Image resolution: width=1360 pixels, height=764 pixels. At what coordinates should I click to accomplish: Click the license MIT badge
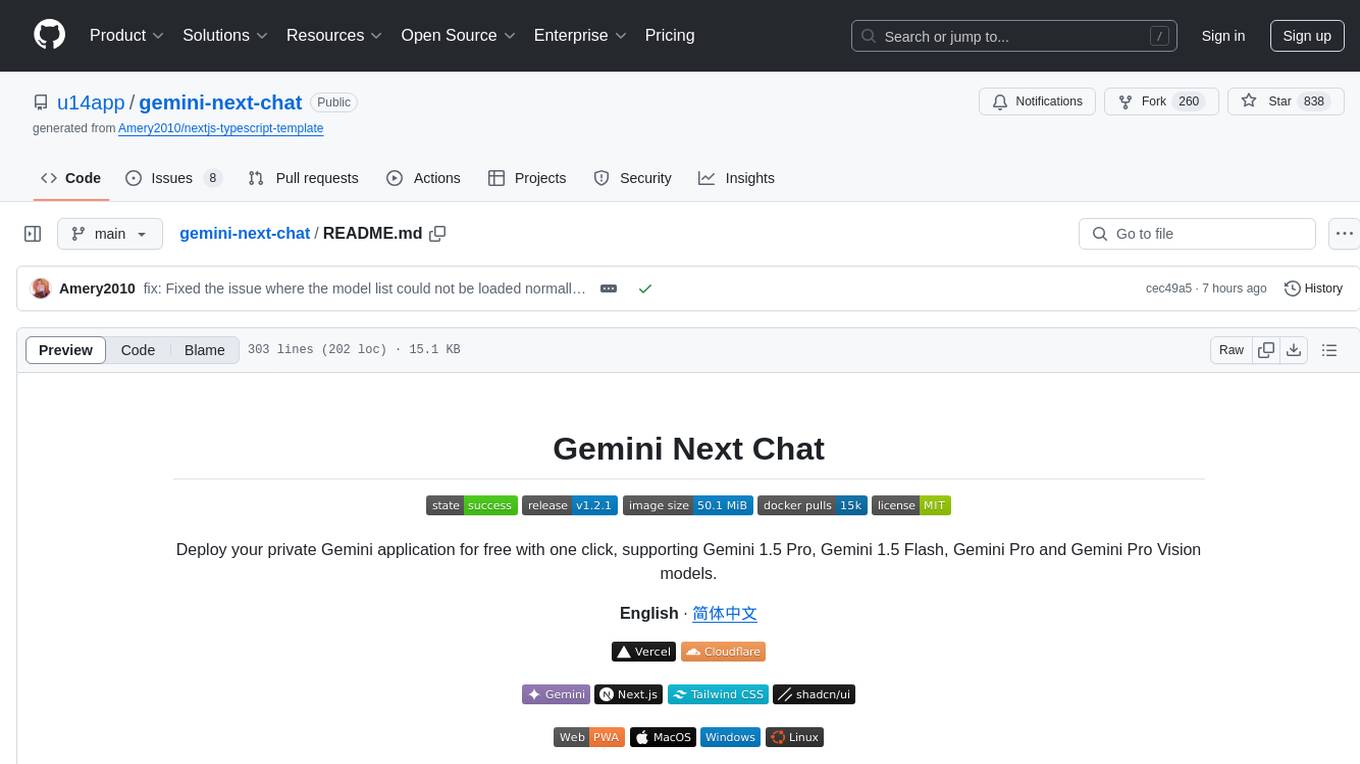[x=911, y=505]
